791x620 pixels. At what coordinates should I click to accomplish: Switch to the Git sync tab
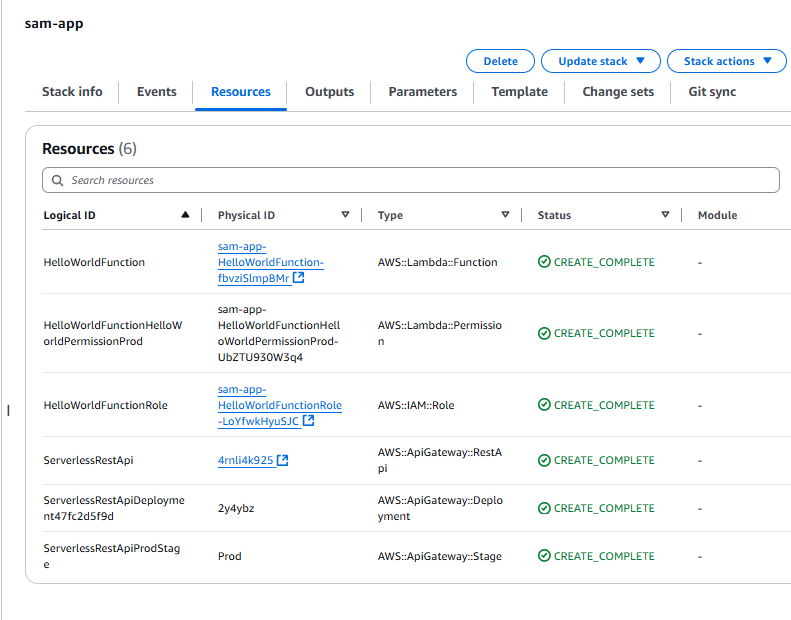click(x=712, y=92)
